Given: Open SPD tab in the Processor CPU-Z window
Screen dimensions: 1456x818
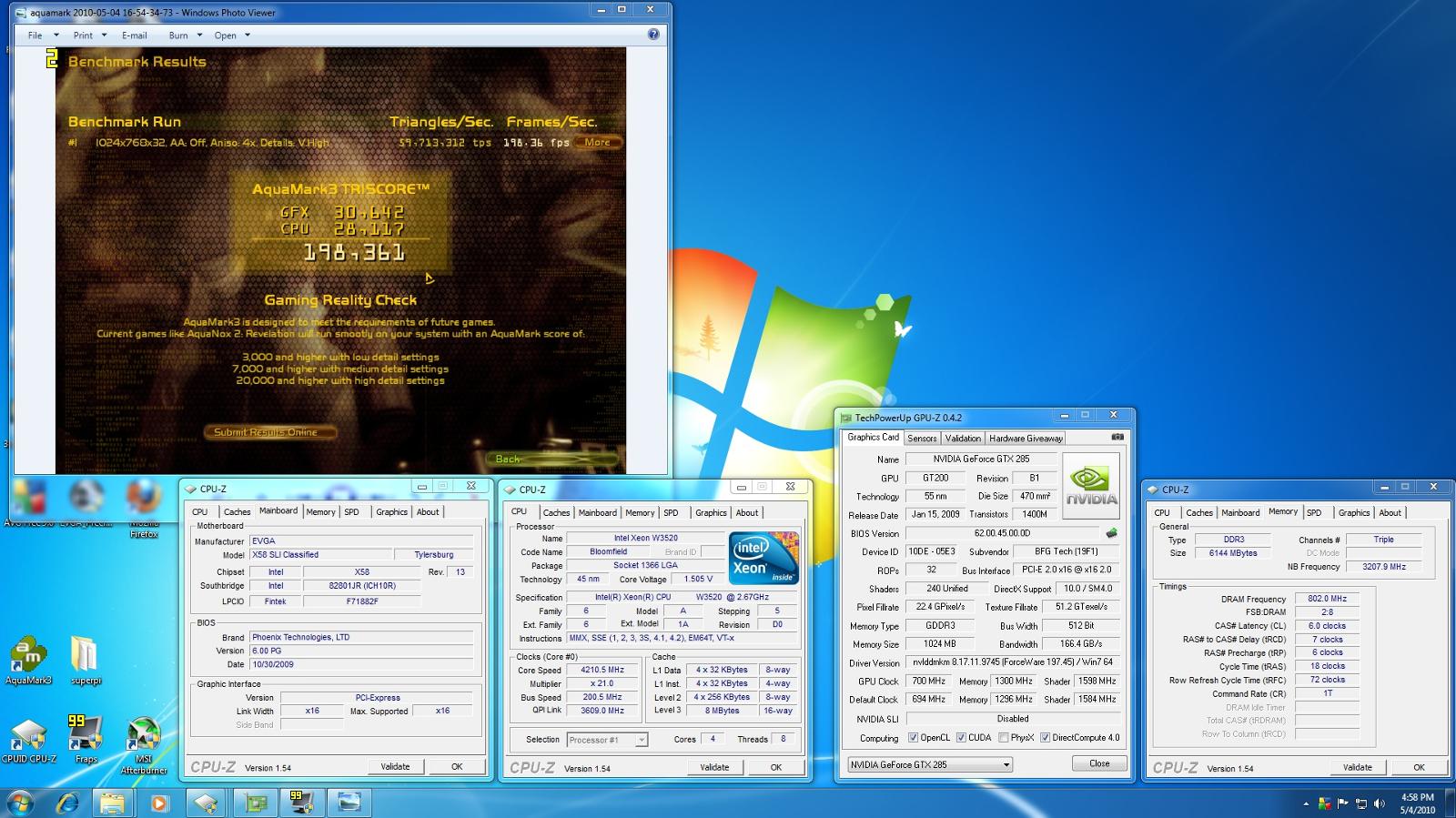Looking at the screenshot, I should (671, 513).
